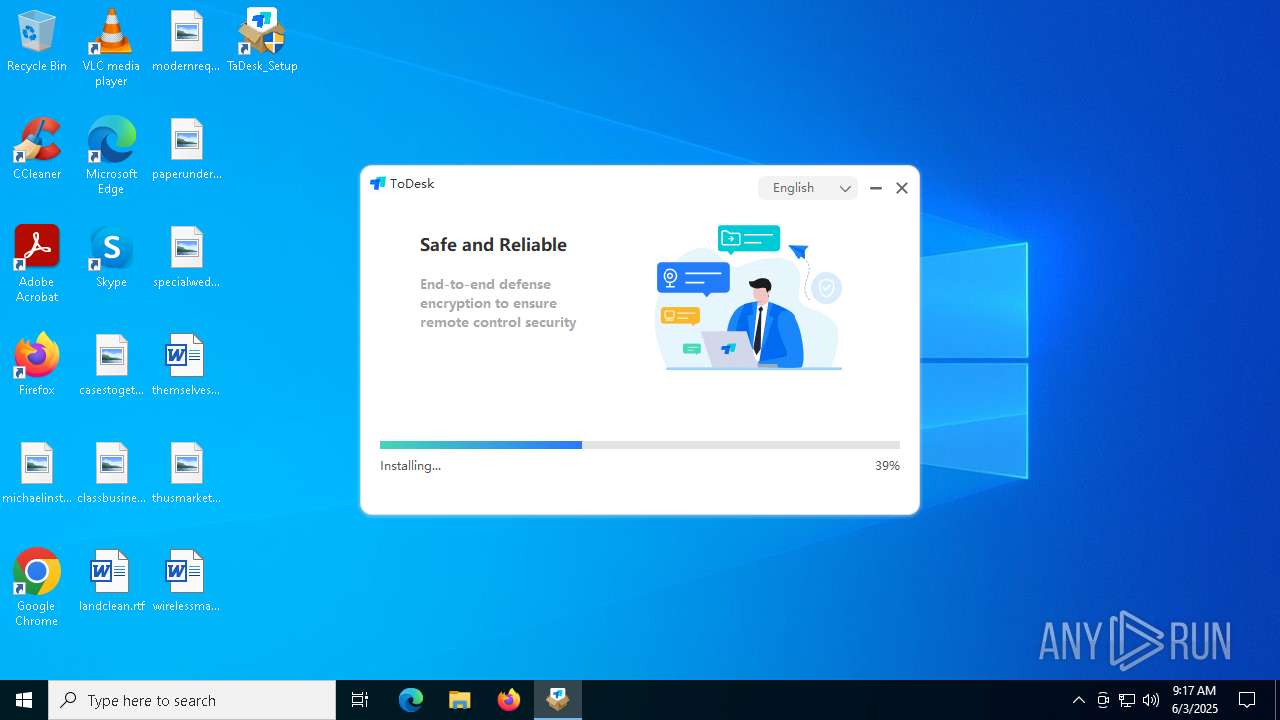Select the michaelinst image file icon
Screen dimensions: 1280x720
tap(37, 474)
